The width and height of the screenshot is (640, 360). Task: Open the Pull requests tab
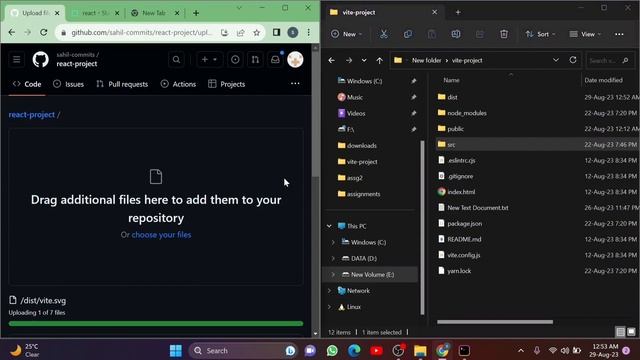click(122, 84)
